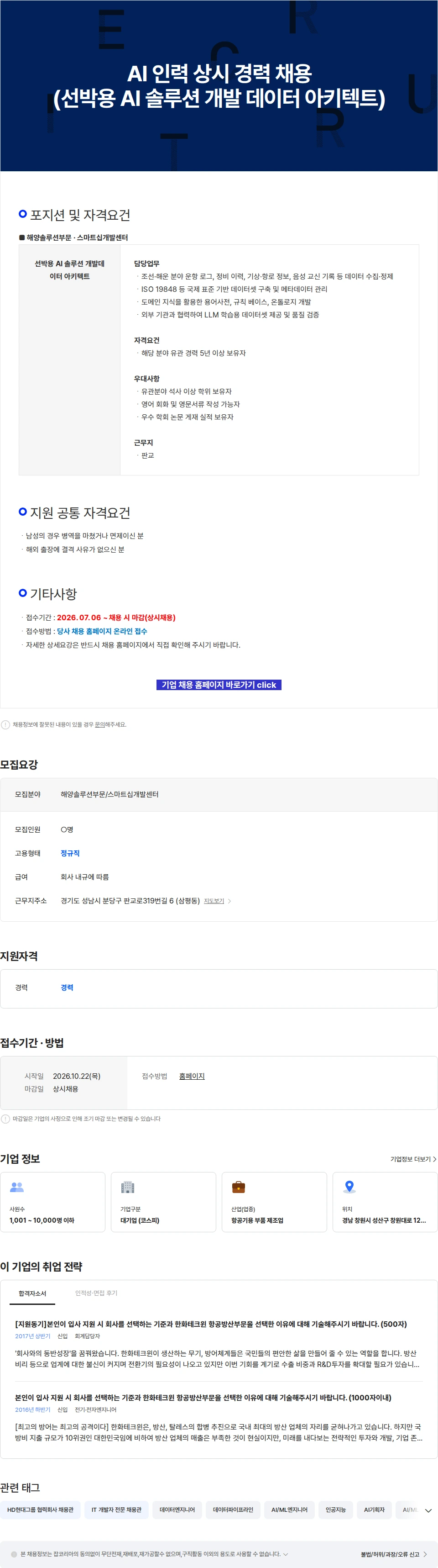Click the 기업 채용 홈페이지 바로가기 click button
Screen dimensions: 438x1568
click(219, 685)
